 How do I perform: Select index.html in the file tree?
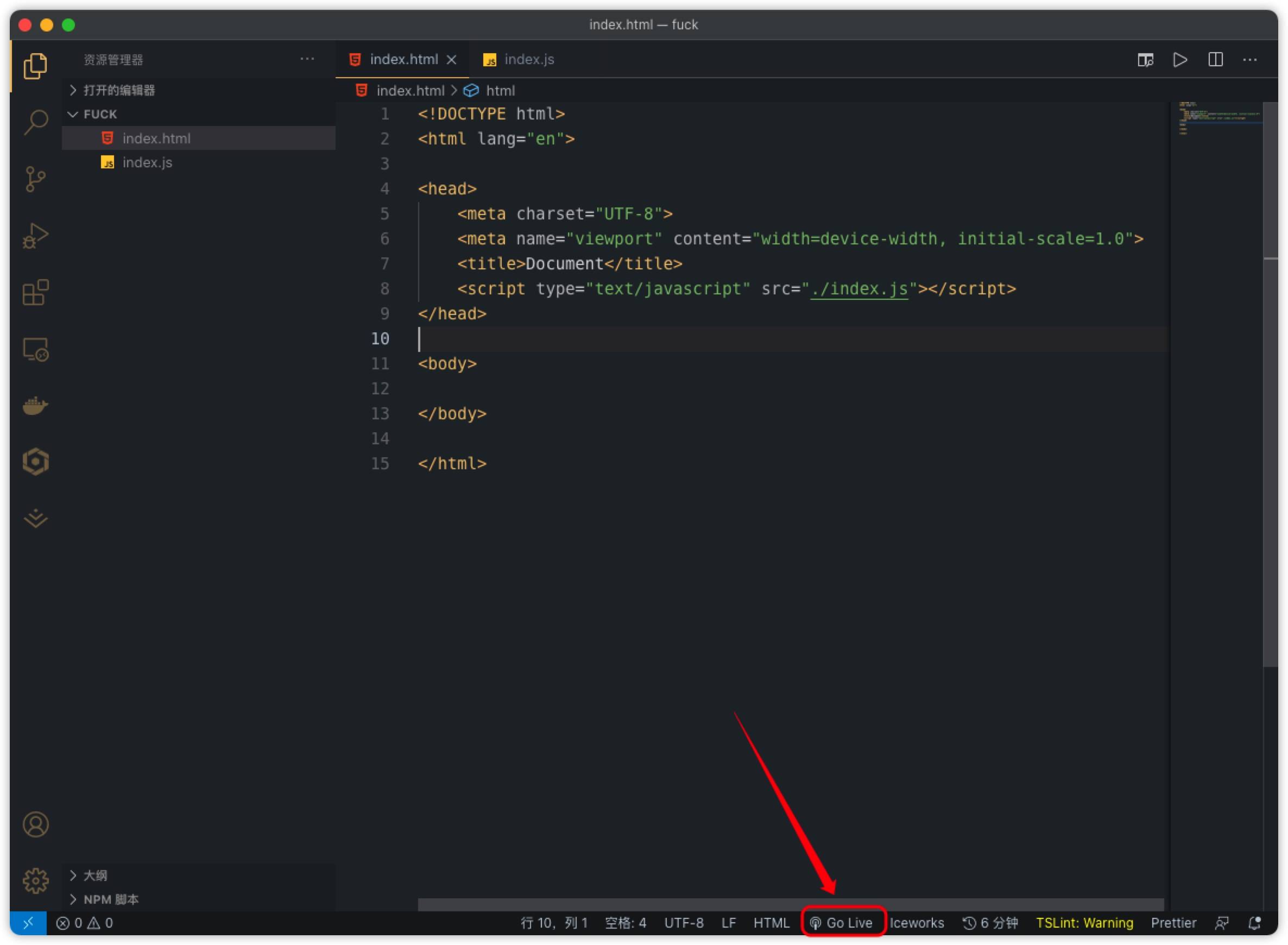coord(198,138)
